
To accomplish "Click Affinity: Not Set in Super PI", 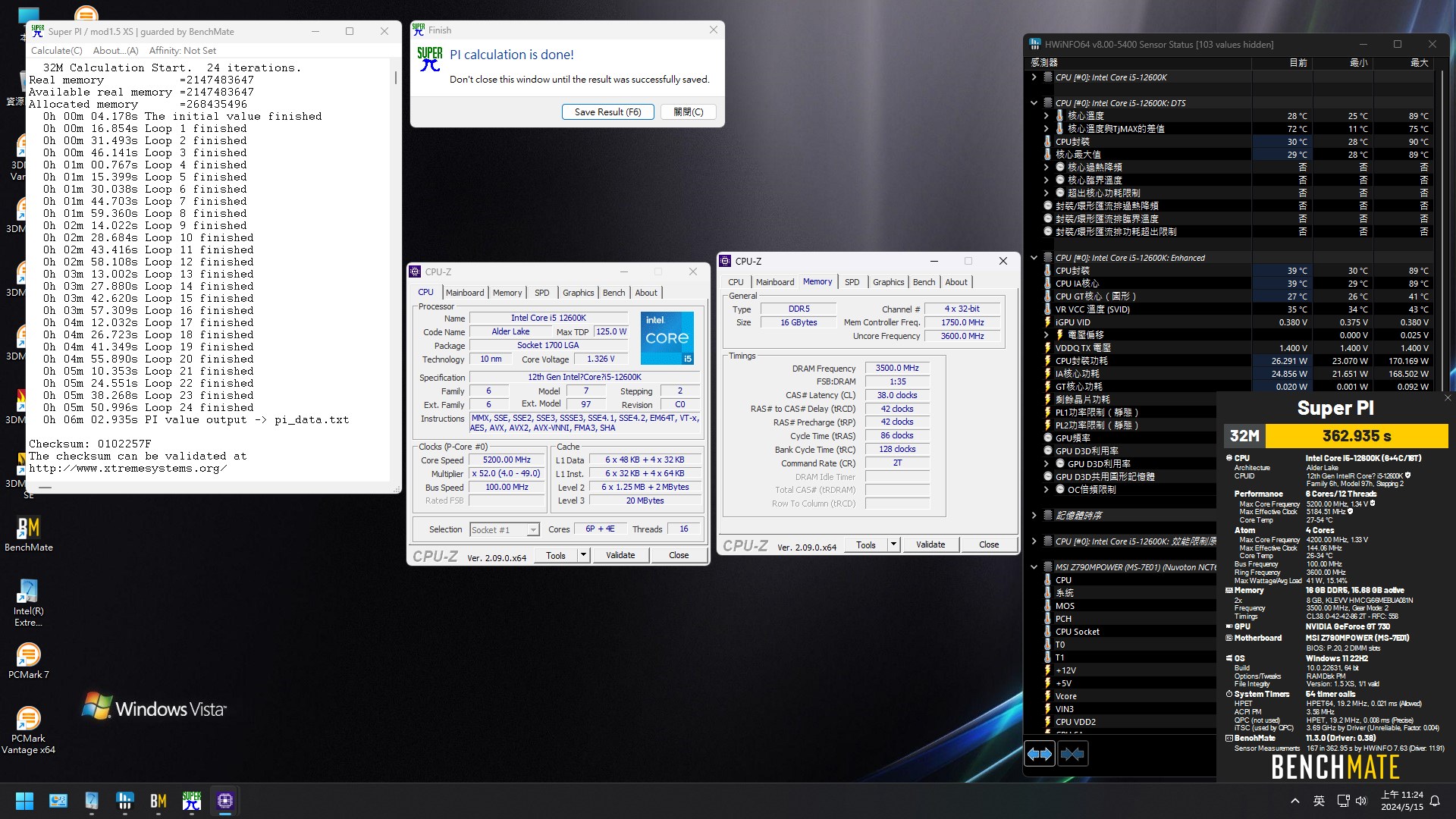I will (x=183, y=51).
